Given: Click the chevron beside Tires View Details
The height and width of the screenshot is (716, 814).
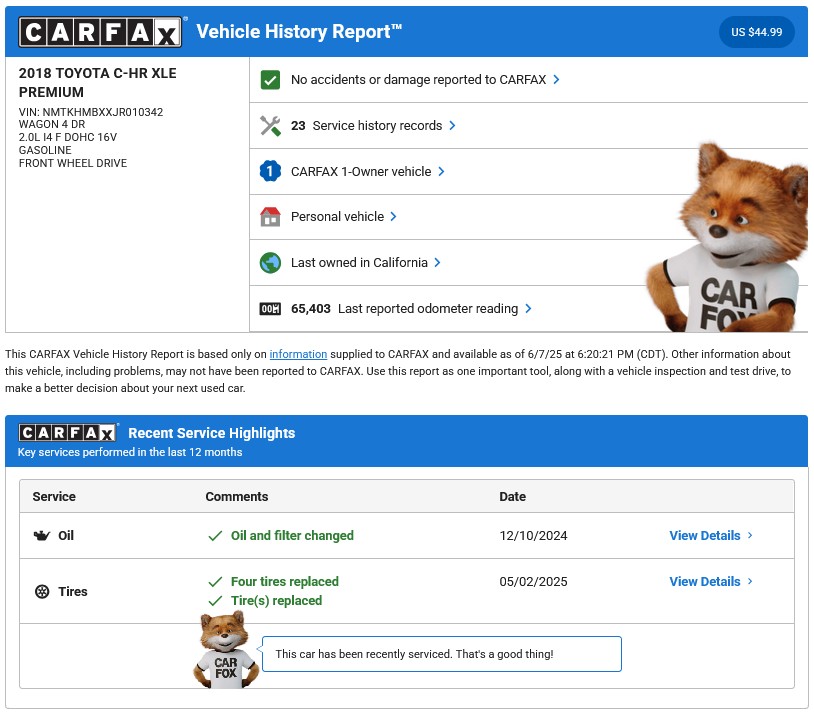Looking at the screenshot, I should coord(750,581).
